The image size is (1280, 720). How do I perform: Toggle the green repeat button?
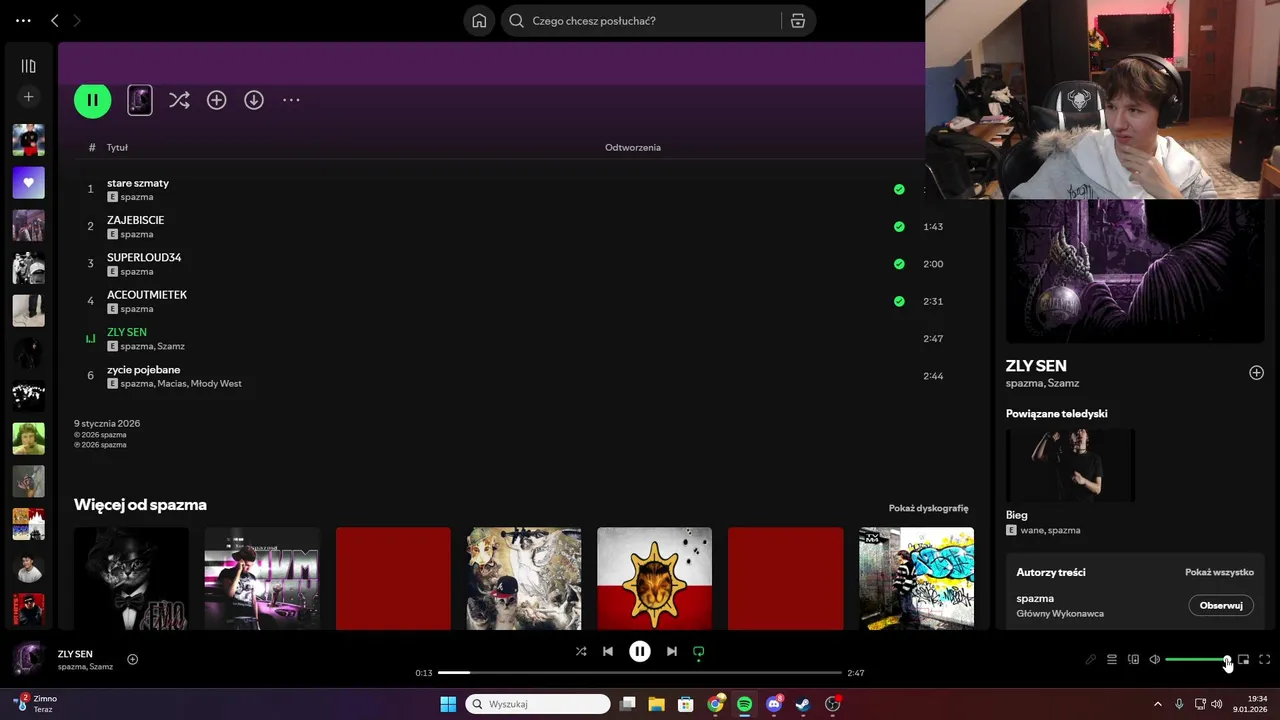[699, 652]
